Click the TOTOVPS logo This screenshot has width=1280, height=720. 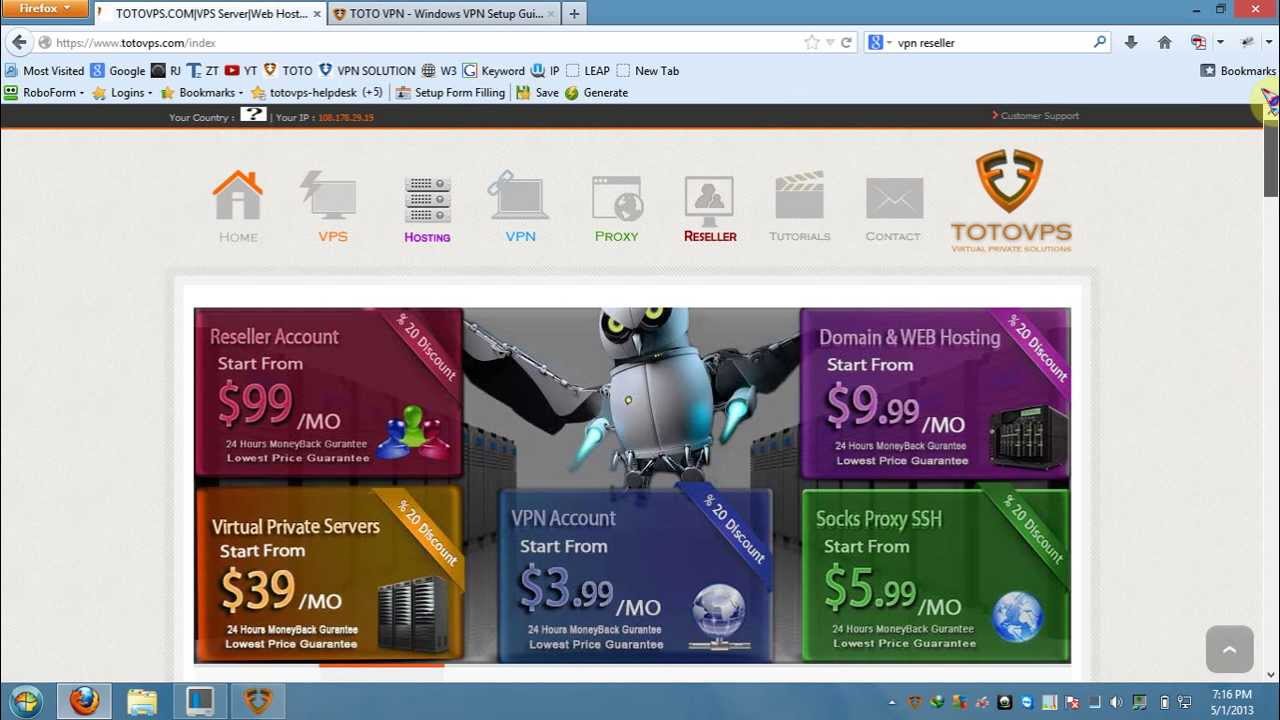(1011, 200)
